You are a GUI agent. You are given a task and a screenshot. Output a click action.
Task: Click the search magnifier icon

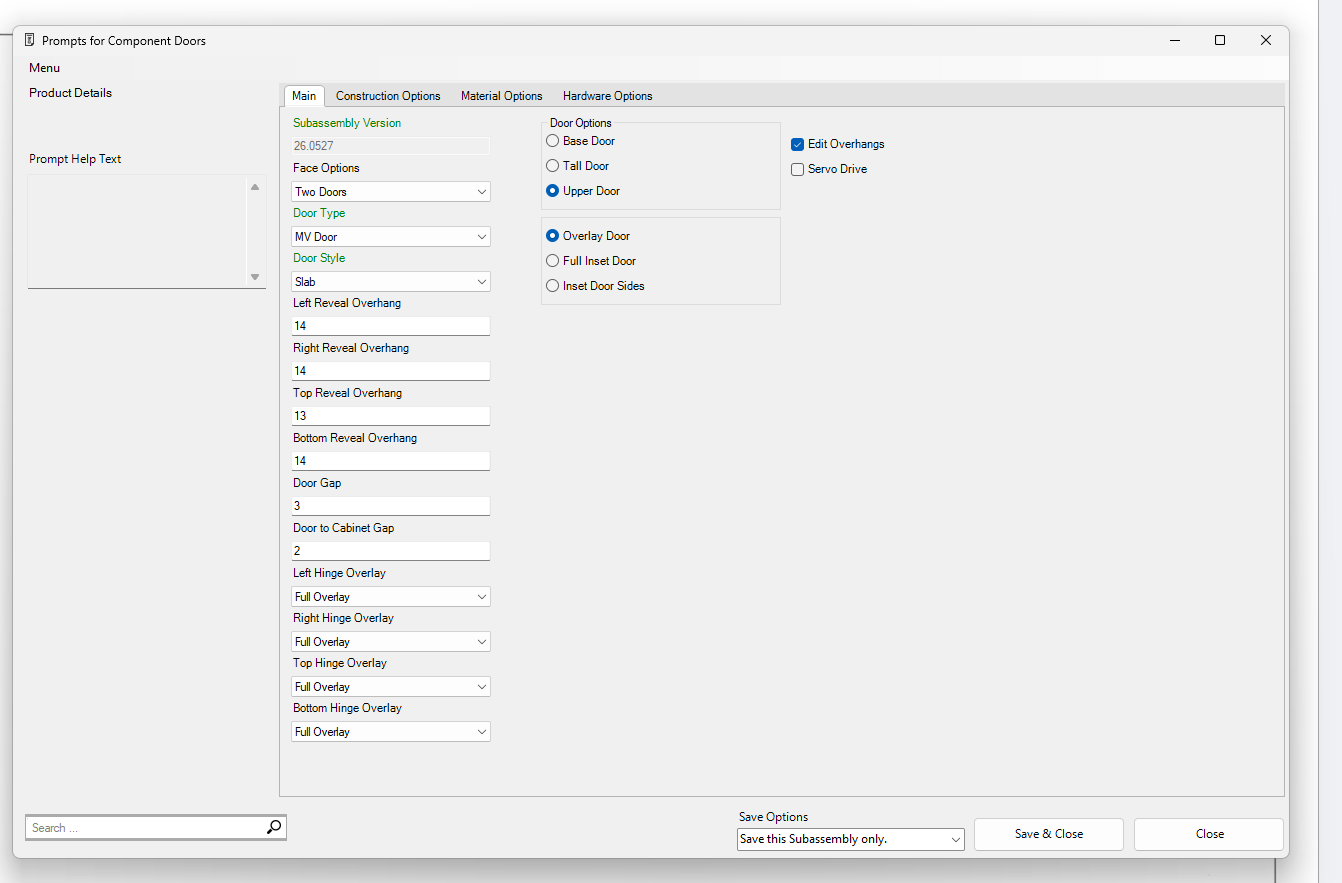click(x=274, y=827)
